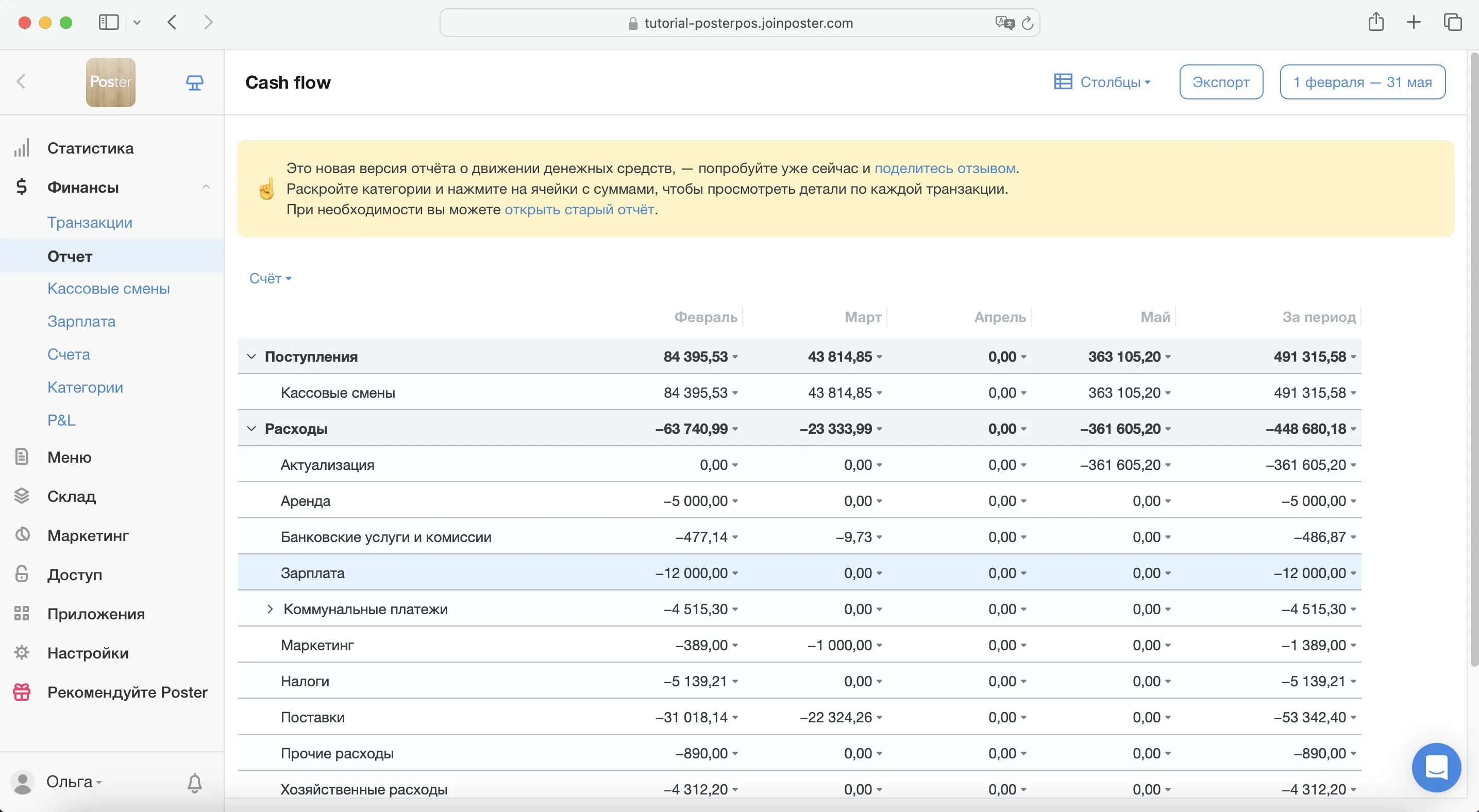Open the support chat bubble
The image size is (1479, 812).
click(x=1436, y=767)
